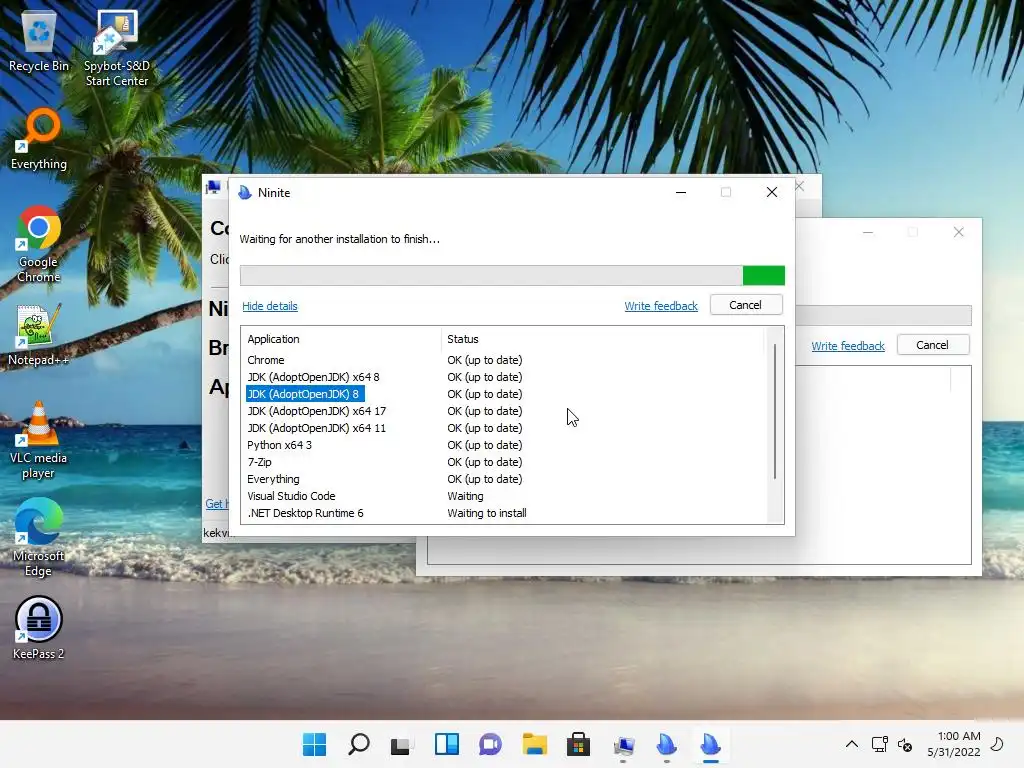Image resolution: width=1024 pixels, height=768 pixels.
Task: Select JDK (AdoptOpenJDK) x64 8 row
Action: [503, 377]
